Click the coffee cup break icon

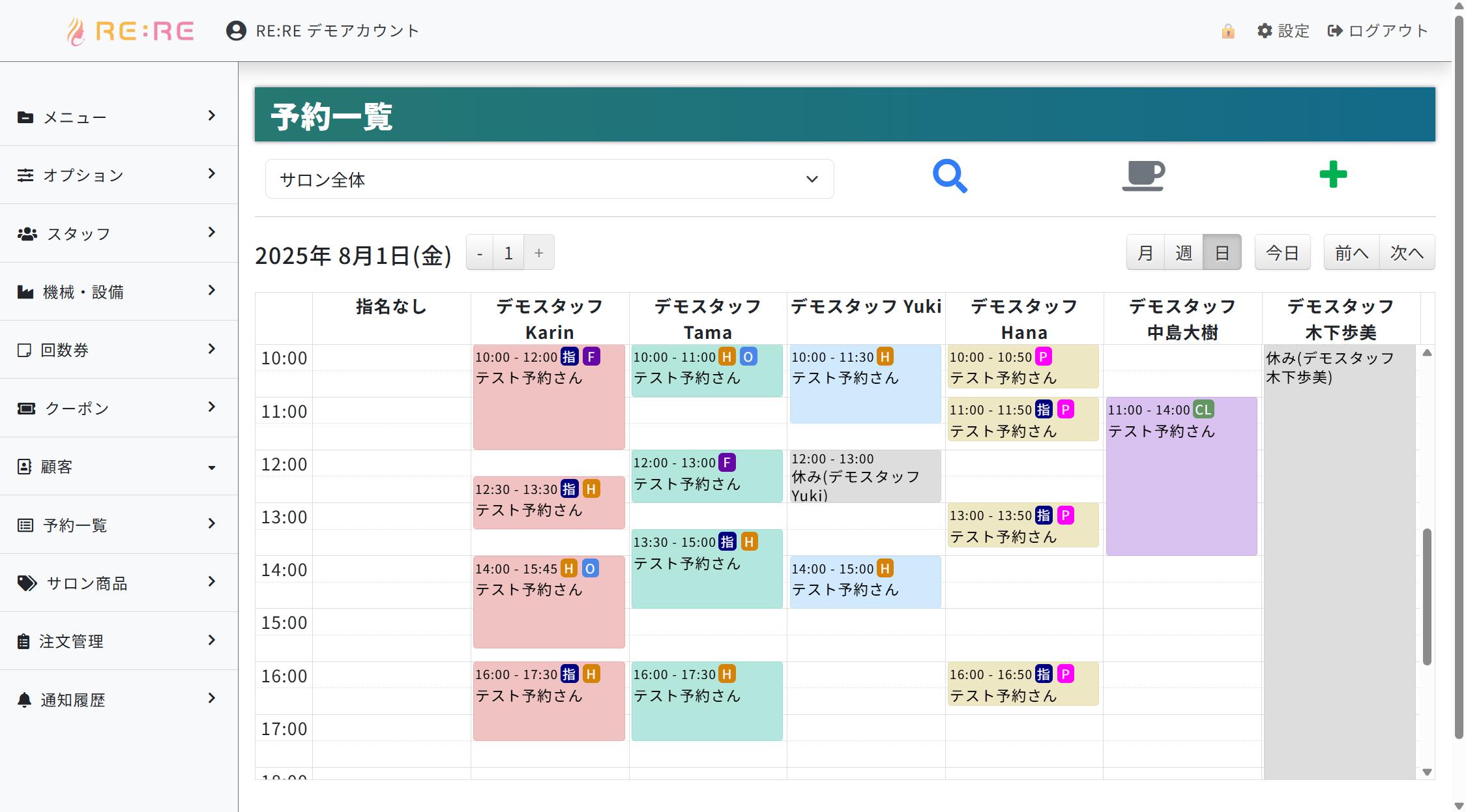(1143, 175)
